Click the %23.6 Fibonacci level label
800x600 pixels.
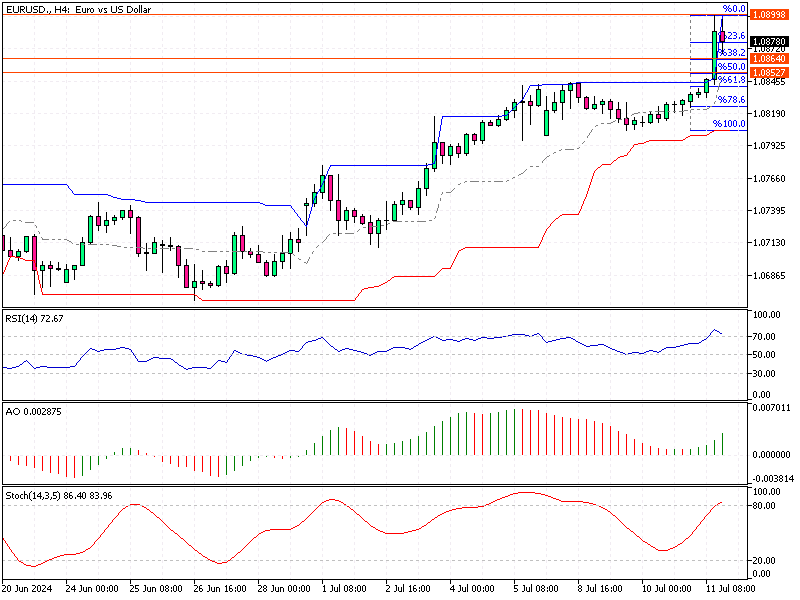[x=734, y=34]
